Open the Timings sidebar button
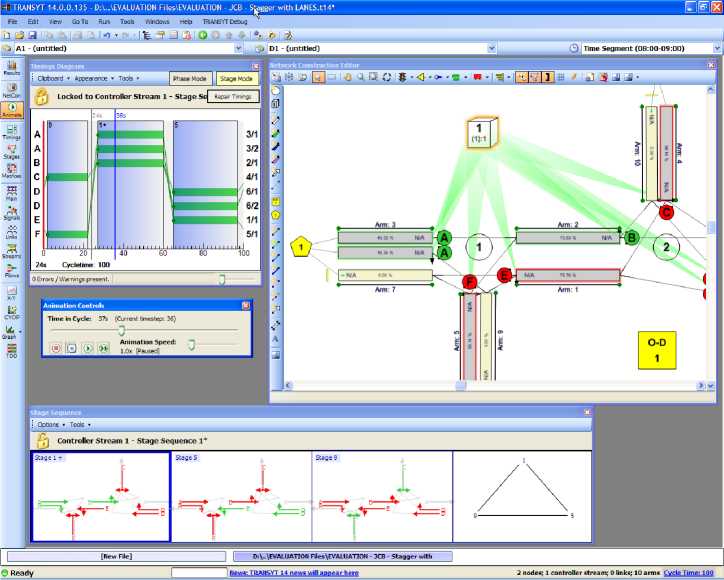724x580 pixels. click(12, 133)
